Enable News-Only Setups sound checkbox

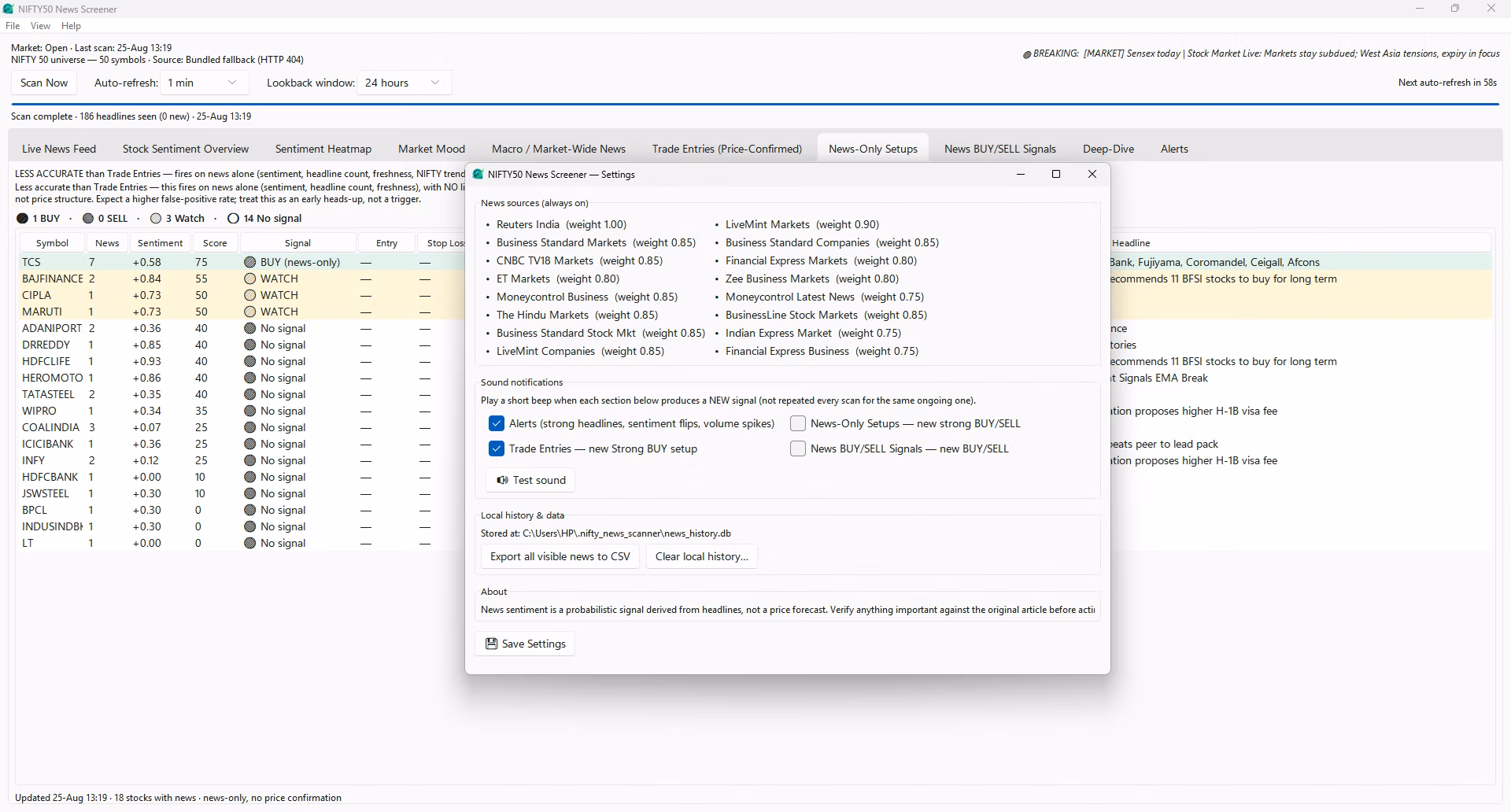pos(798,423)
